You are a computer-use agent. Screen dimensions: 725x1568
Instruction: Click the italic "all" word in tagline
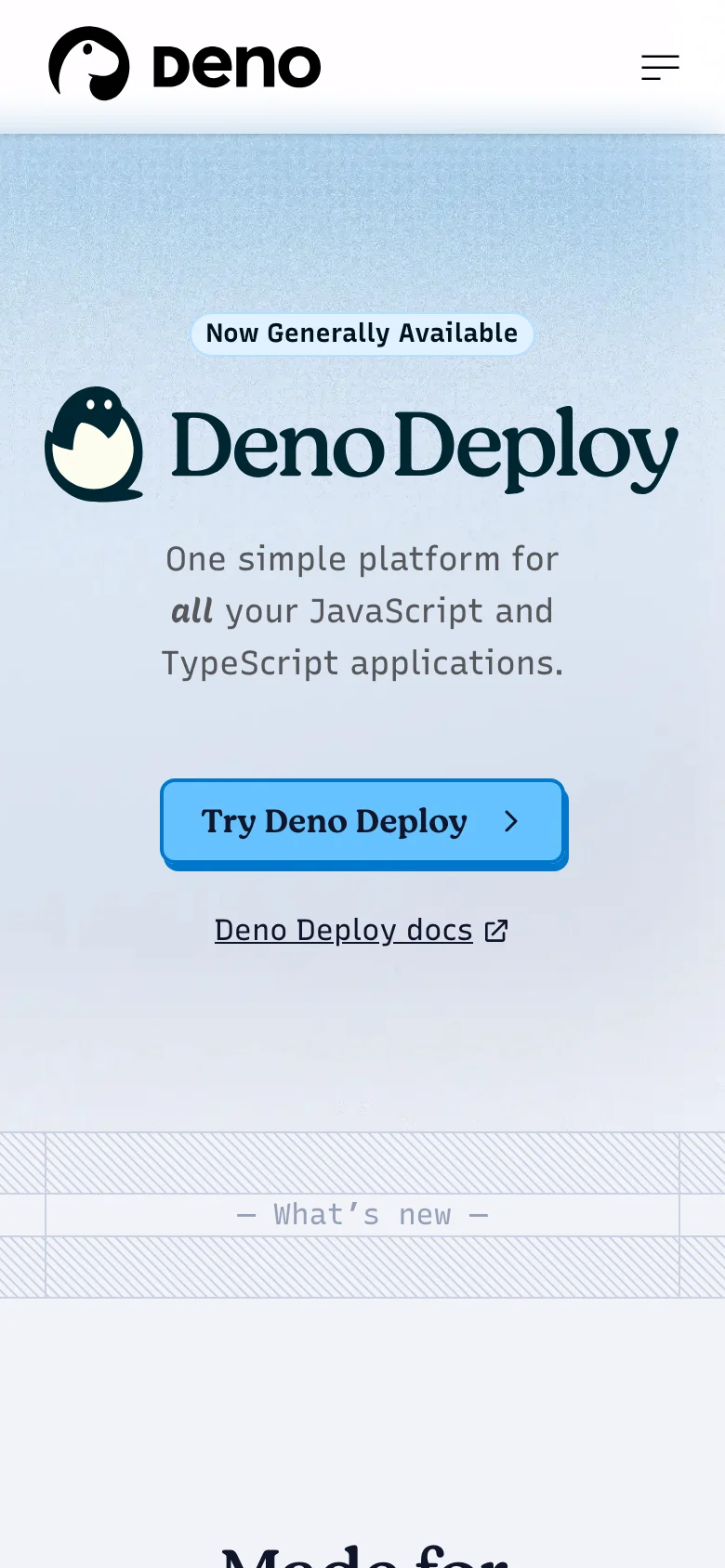pos(192,611)
